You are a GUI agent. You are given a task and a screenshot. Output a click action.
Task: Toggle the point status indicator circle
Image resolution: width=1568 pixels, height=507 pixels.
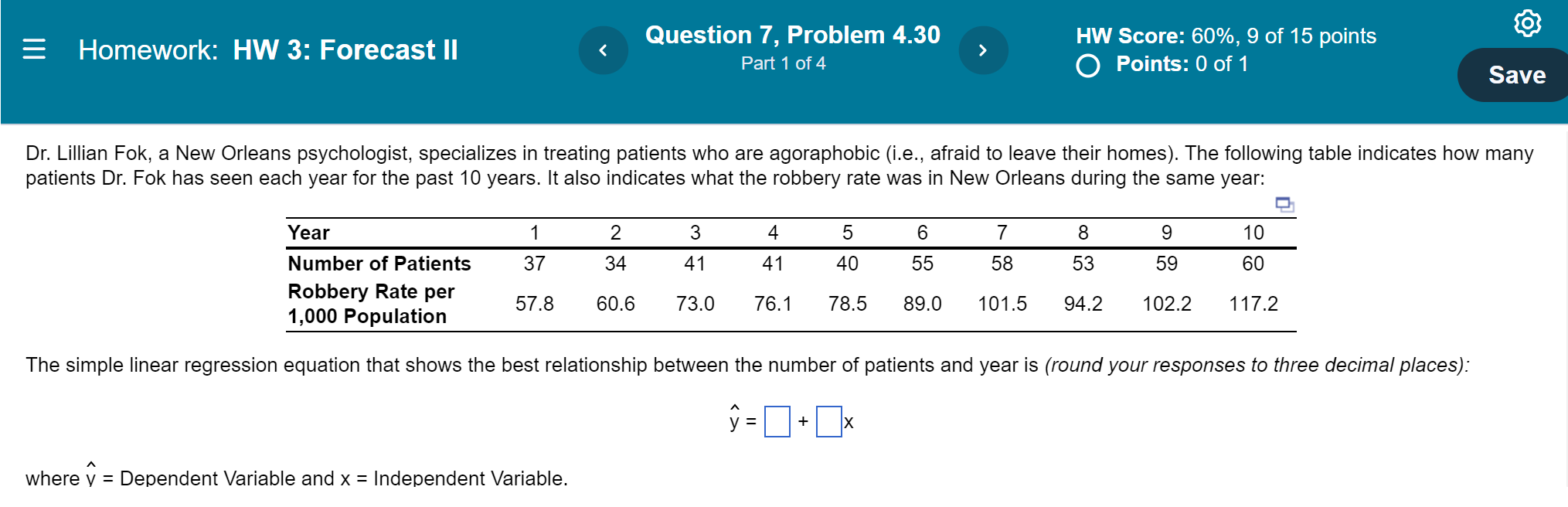click(1088, 66)
